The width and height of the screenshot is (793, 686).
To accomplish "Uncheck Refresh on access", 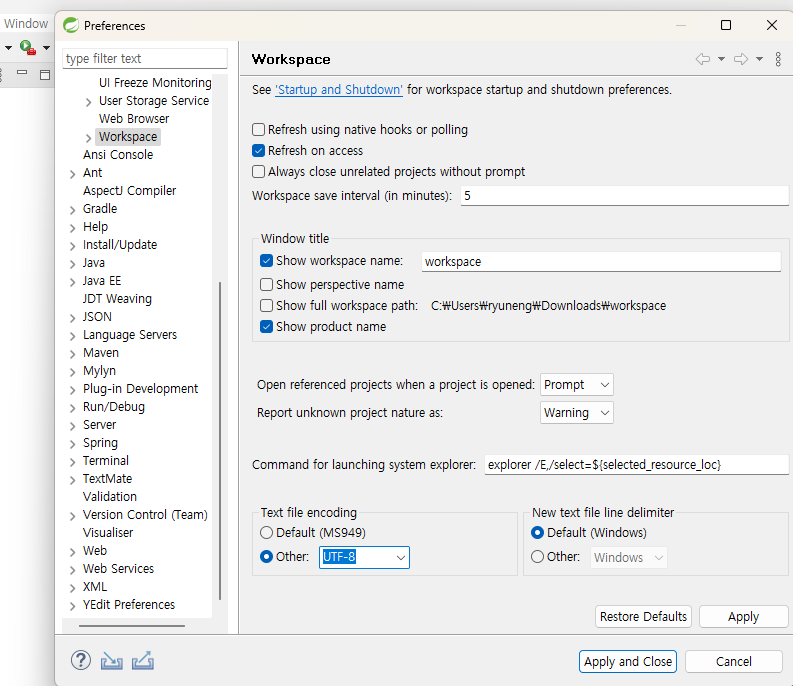I will (x=258, y=150).
